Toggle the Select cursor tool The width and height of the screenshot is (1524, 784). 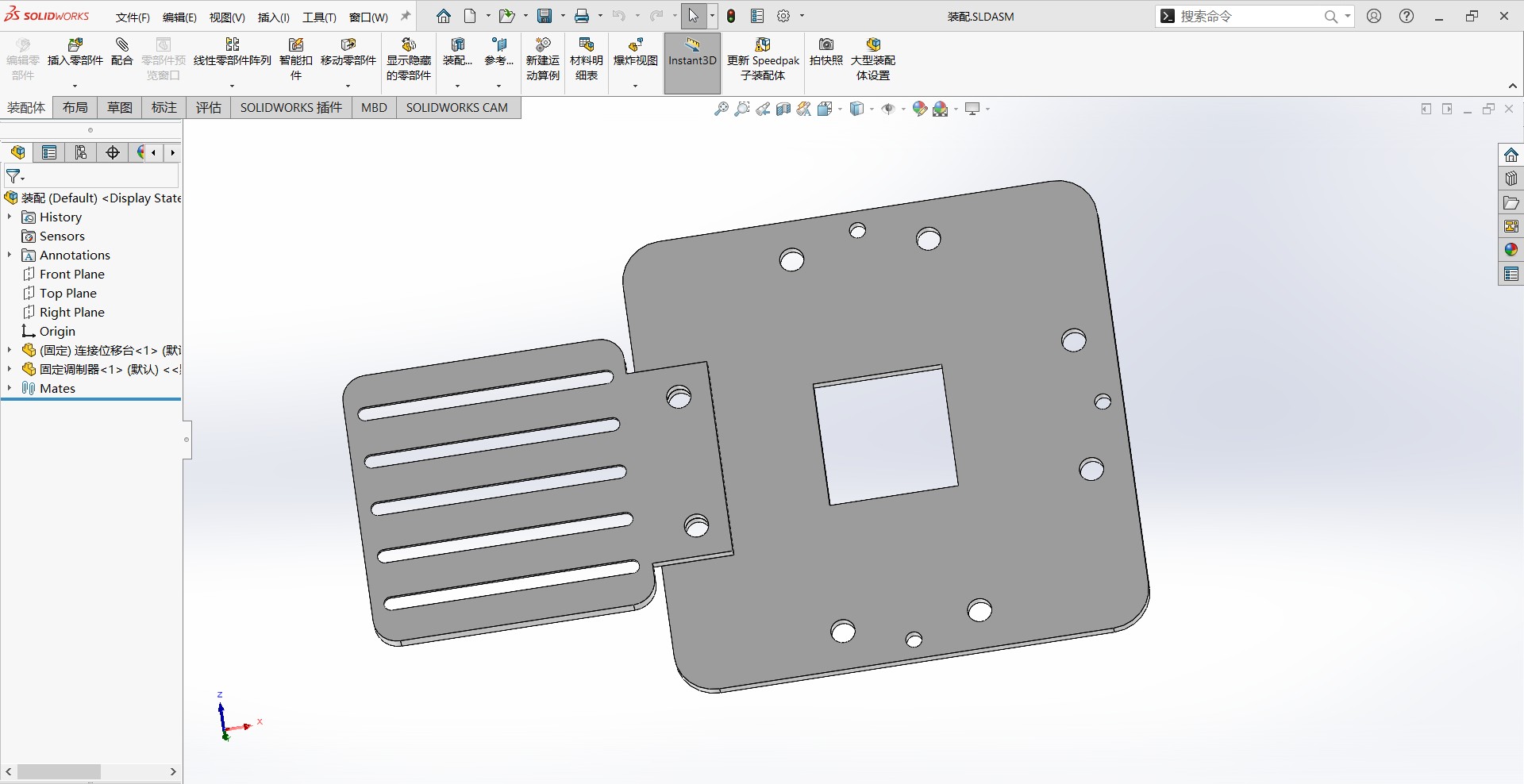(693, 16)
